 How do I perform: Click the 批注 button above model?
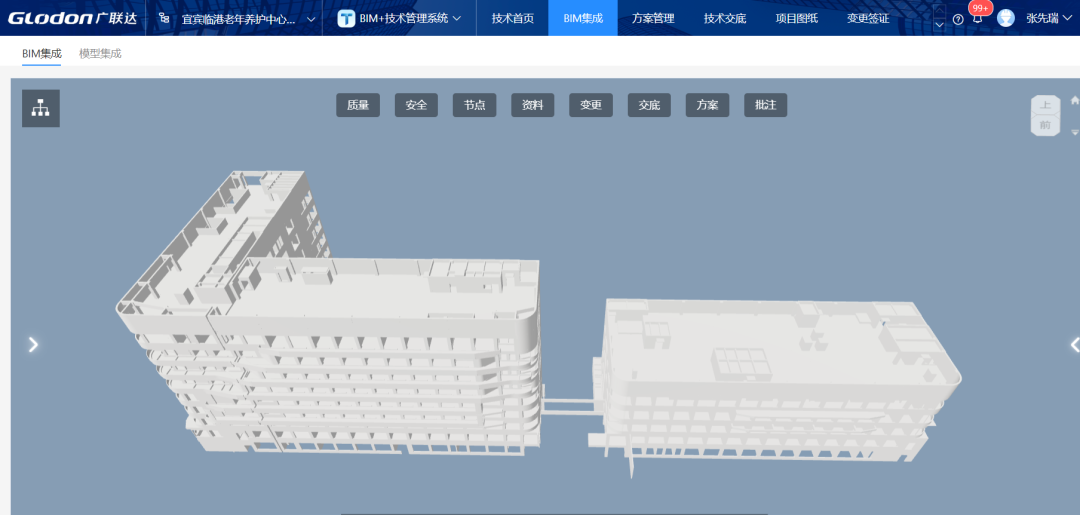click(766, 105)
